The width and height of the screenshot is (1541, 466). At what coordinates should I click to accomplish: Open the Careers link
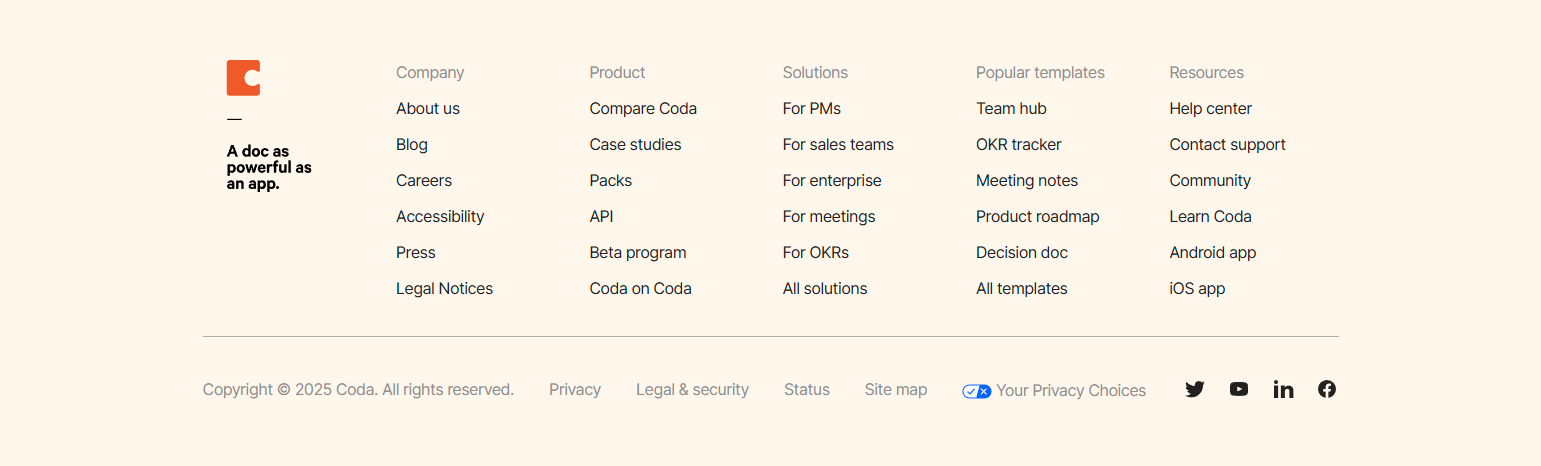(424, 180)
